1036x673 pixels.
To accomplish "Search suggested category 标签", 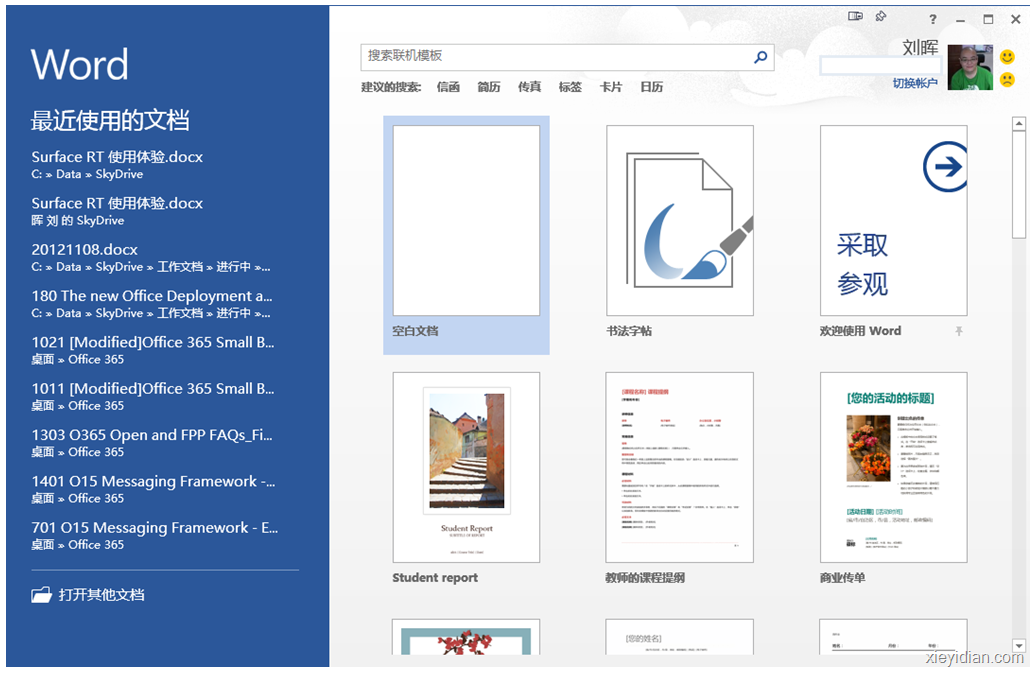I will (570, 87).
